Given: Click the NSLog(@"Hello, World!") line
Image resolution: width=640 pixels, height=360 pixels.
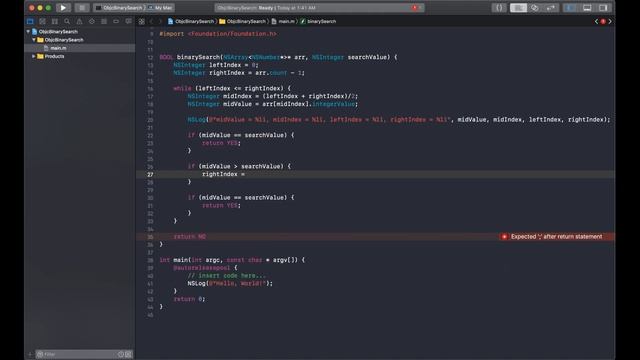Looking at the screenshot, I should coord(230,283).
